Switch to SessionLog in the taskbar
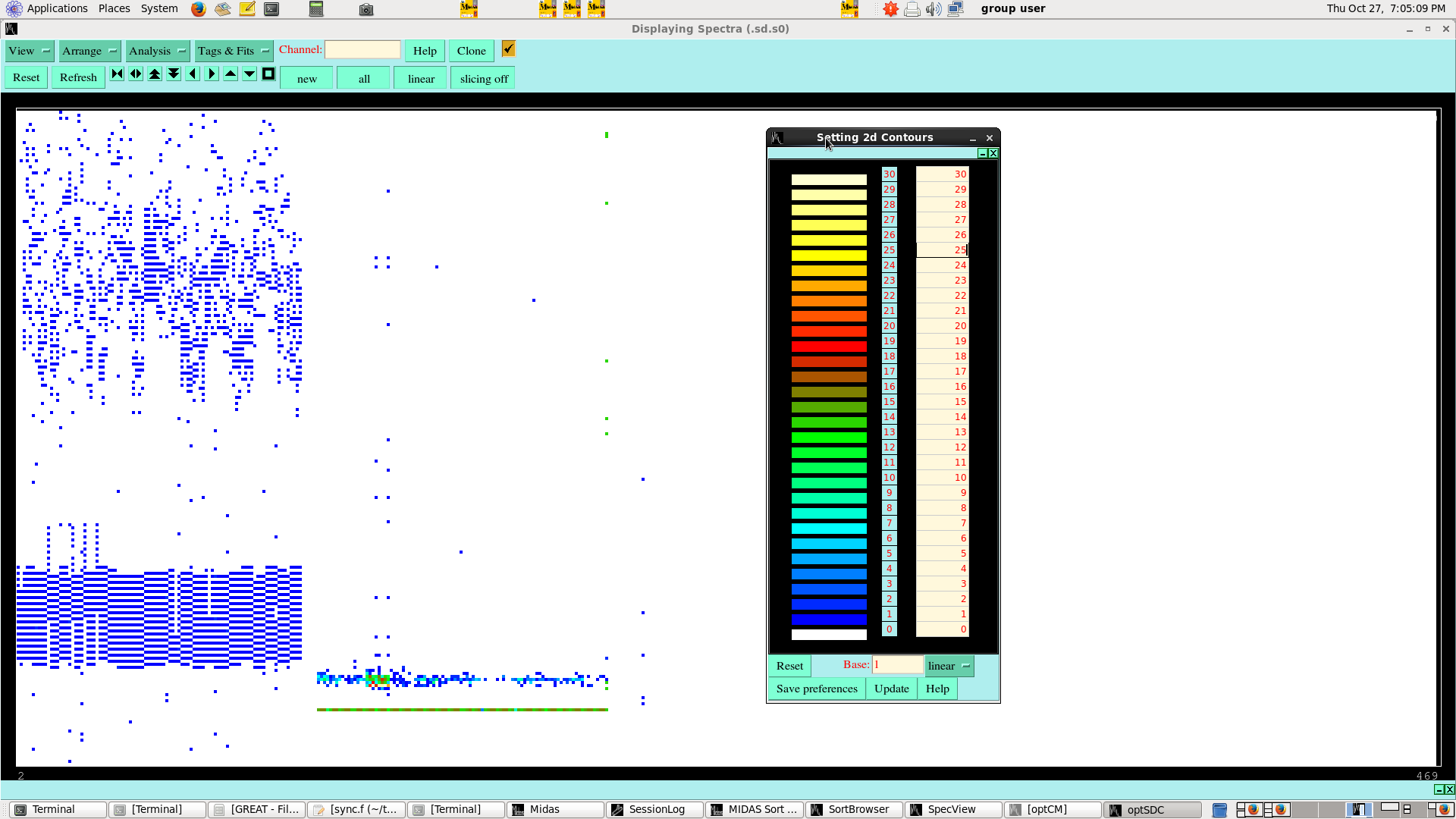 [654, 810]
